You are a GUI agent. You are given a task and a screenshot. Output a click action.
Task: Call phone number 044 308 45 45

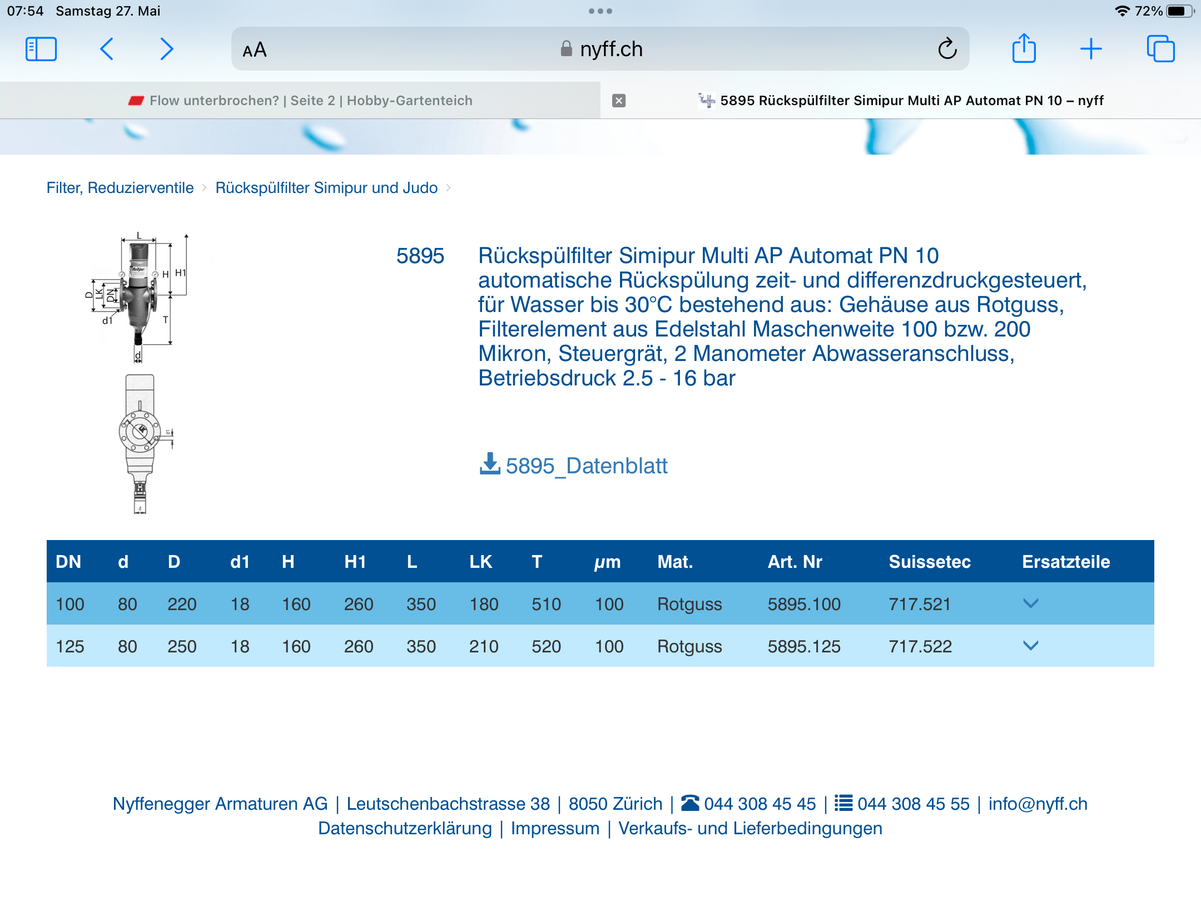760,804
